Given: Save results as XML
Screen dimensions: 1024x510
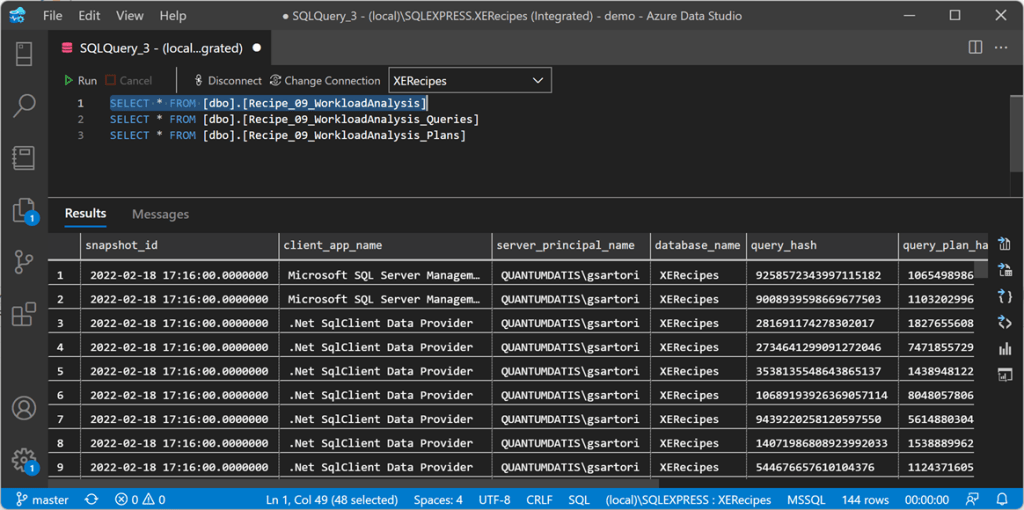Looking at the screenshot, I should pyautogui.click(x=1005, y=322).
